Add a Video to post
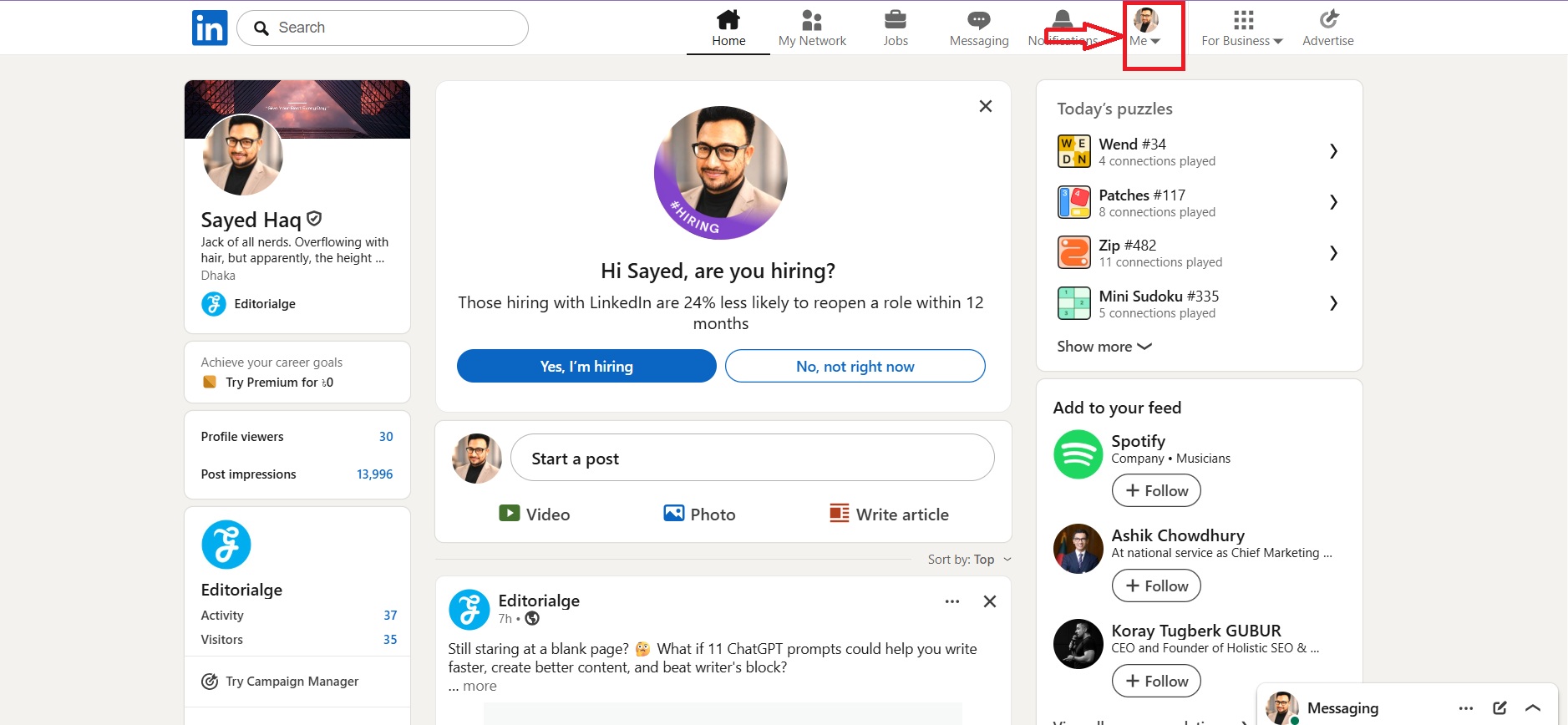1568x725 pixels. [x=535, y=515]
